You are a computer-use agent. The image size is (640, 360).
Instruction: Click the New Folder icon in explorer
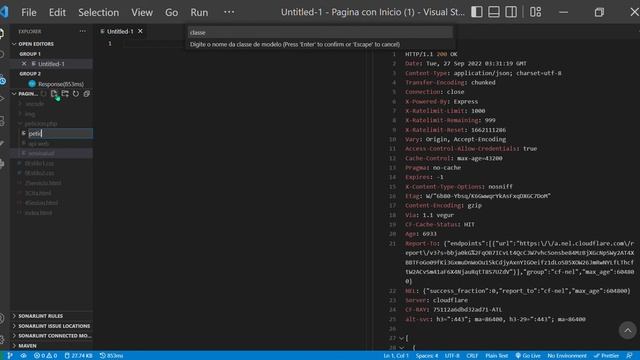(x=65, y=94)
